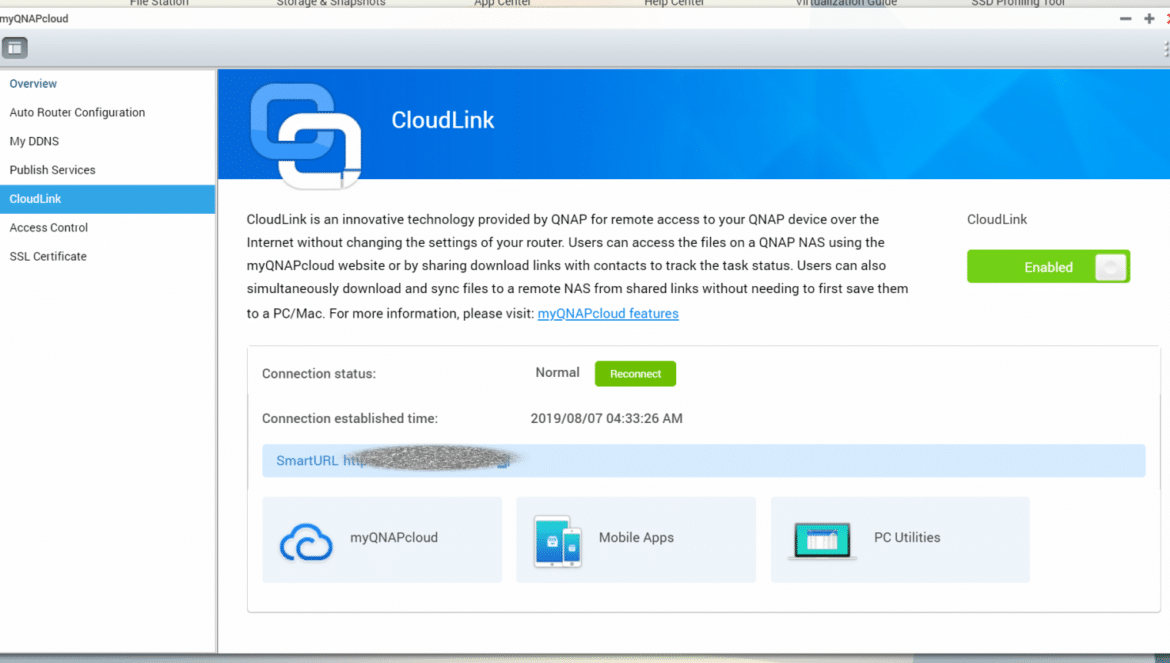Follow the myQNAPcloud features link
The image size is (1170, 663).
tap(608, 313)
